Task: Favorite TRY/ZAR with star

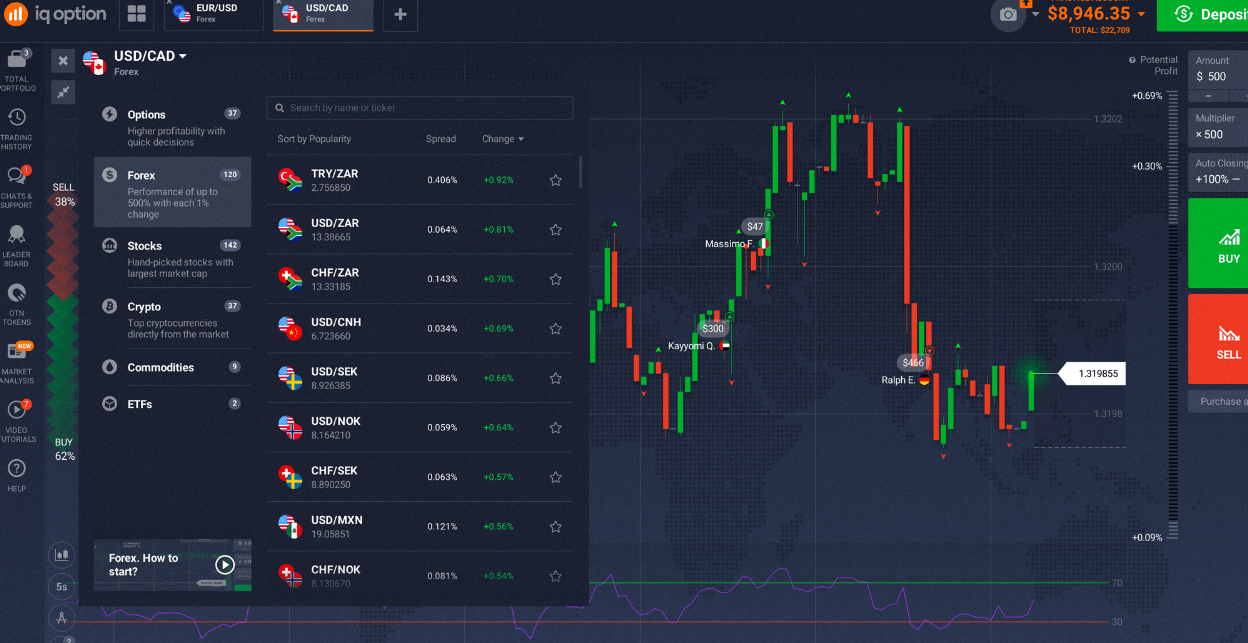Action: coord(555,180)
